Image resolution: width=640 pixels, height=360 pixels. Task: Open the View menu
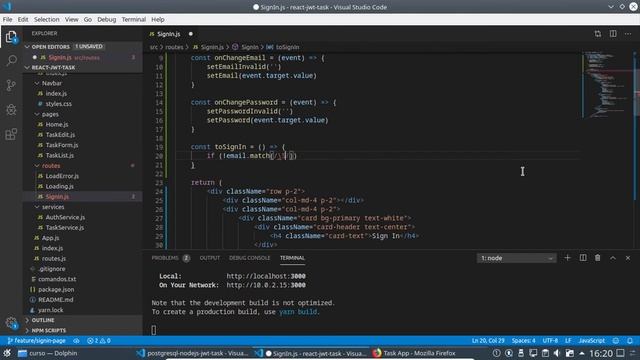pyautogui.click(x=71, y=19)
